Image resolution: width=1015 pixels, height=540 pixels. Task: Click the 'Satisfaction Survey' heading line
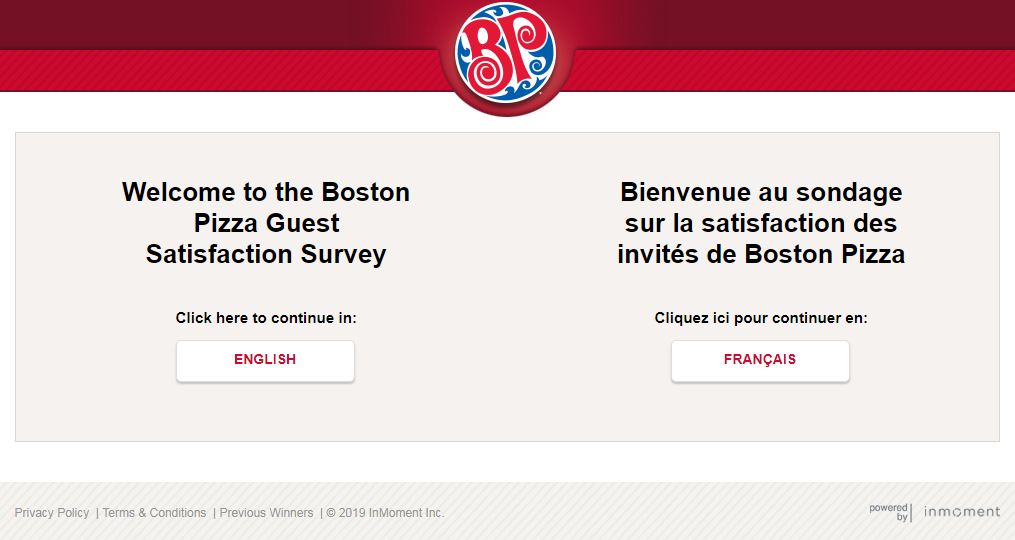click(266, 254)
